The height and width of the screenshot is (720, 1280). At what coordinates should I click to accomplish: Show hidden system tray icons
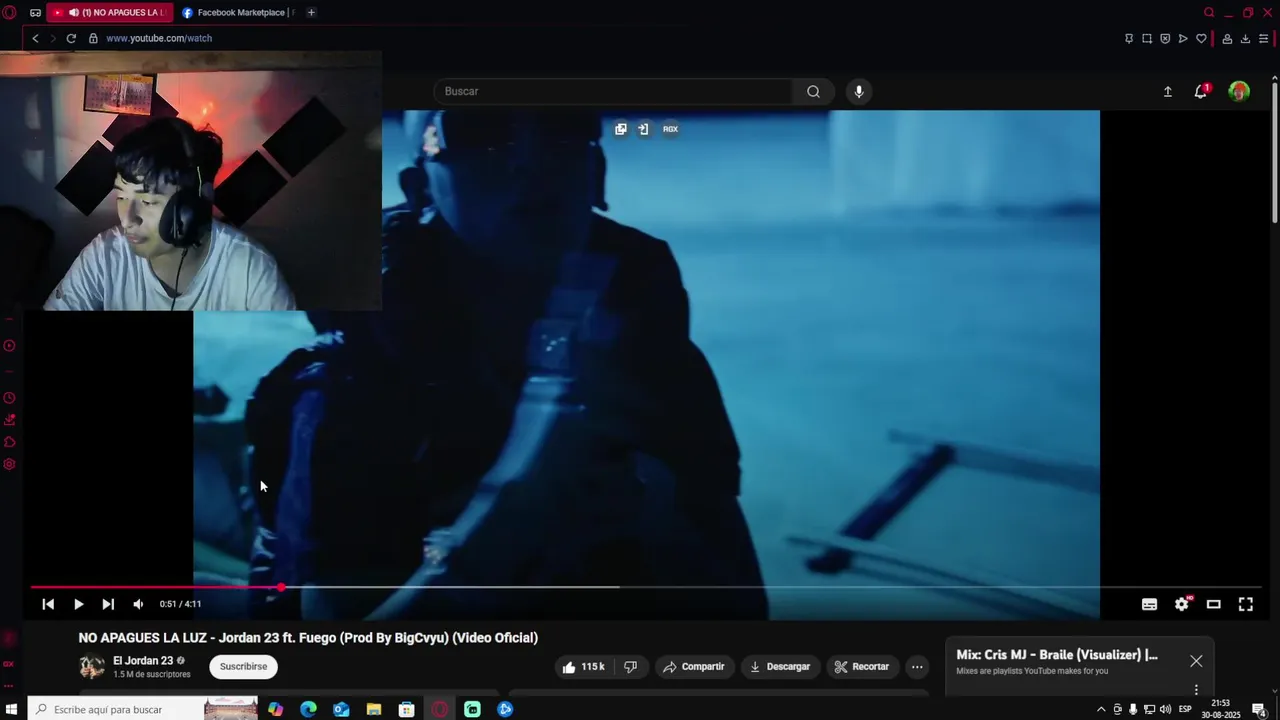[x=1101, y=709]
